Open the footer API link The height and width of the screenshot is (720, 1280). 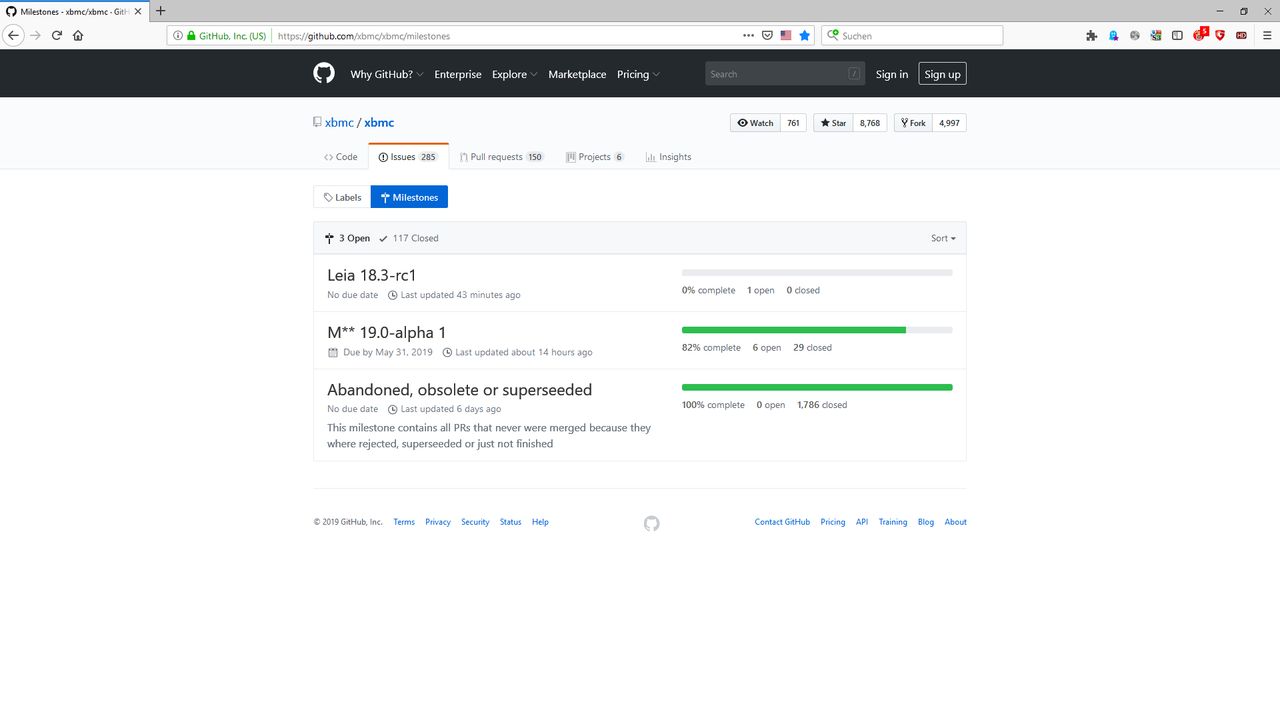862,522
